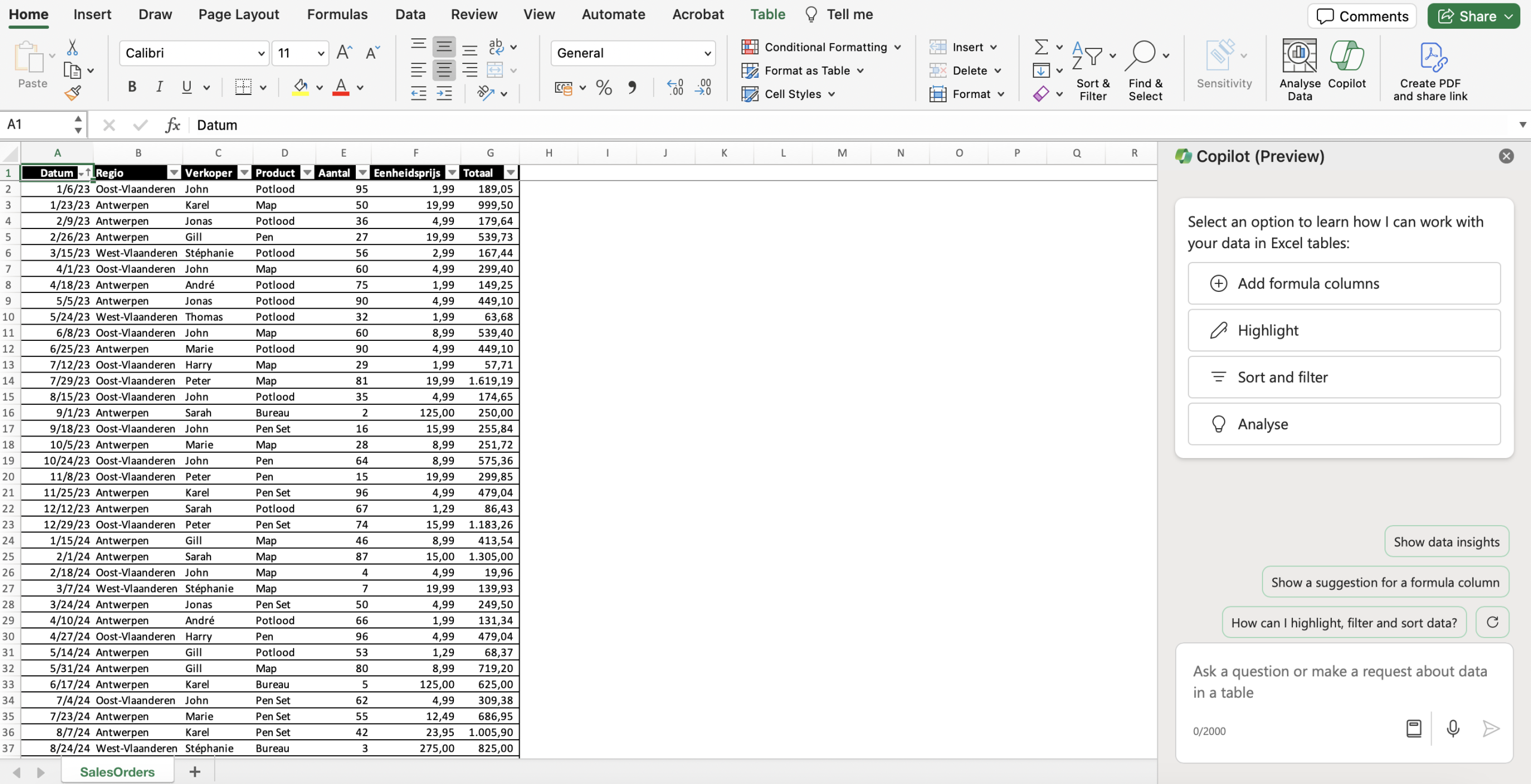Image resolution: width=1531 pixels, height=784 pixels.
Task: Refresh Copilot prompt suggestions
Action: (x=1492, y=623)
